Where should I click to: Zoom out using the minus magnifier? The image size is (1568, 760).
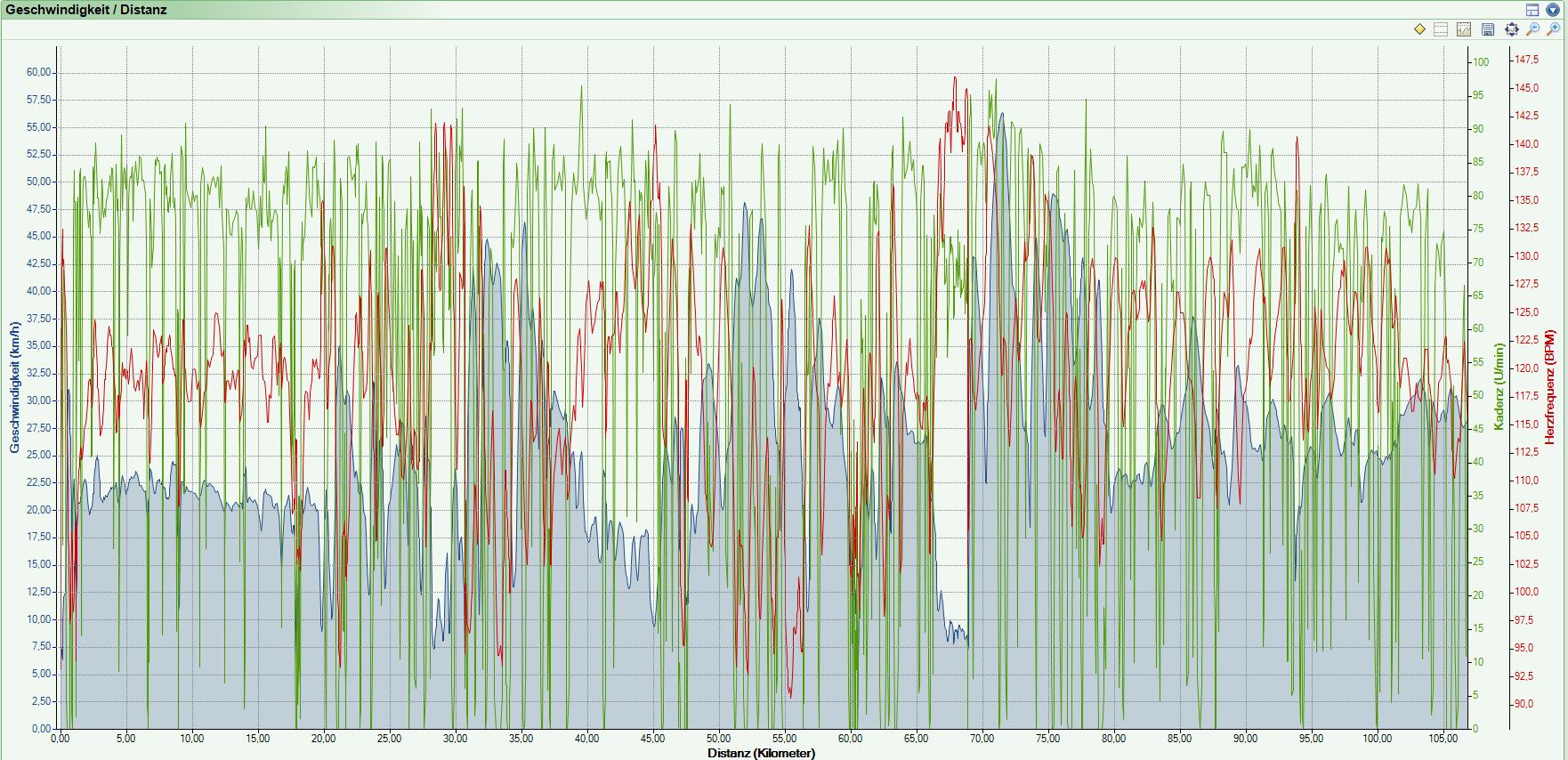point(1532,29)
